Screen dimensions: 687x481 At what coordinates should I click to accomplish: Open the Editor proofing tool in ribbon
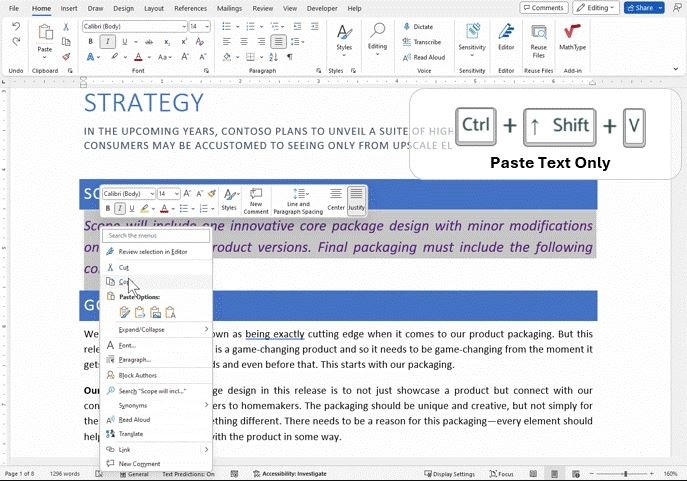pyautogui.click(x=506, y=37)
